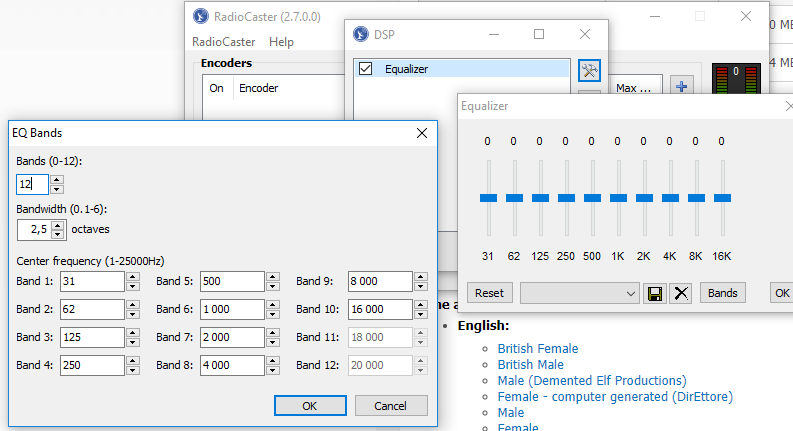Add an encoder with the blue plus icon
The image size is (793, 431).
pos(682,87)
